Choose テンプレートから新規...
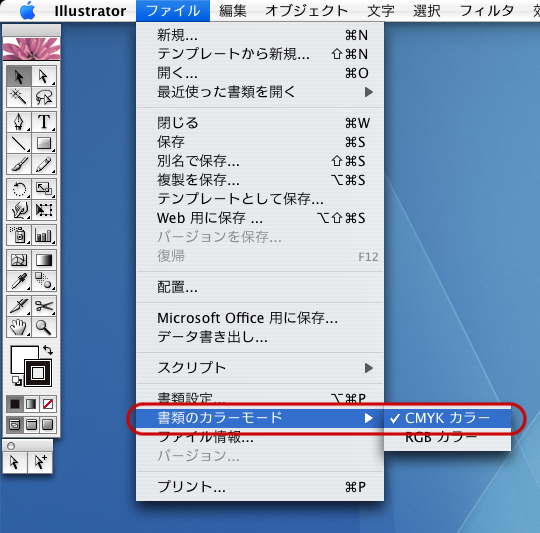The height and width of the screenshot is (533, 540). pos(260,54)
